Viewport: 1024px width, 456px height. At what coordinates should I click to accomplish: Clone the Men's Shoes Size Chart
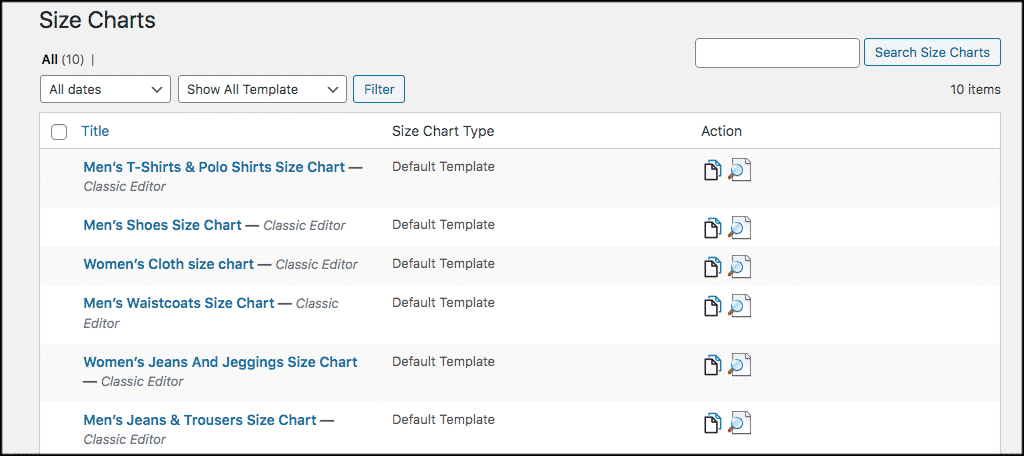point(711,228)
